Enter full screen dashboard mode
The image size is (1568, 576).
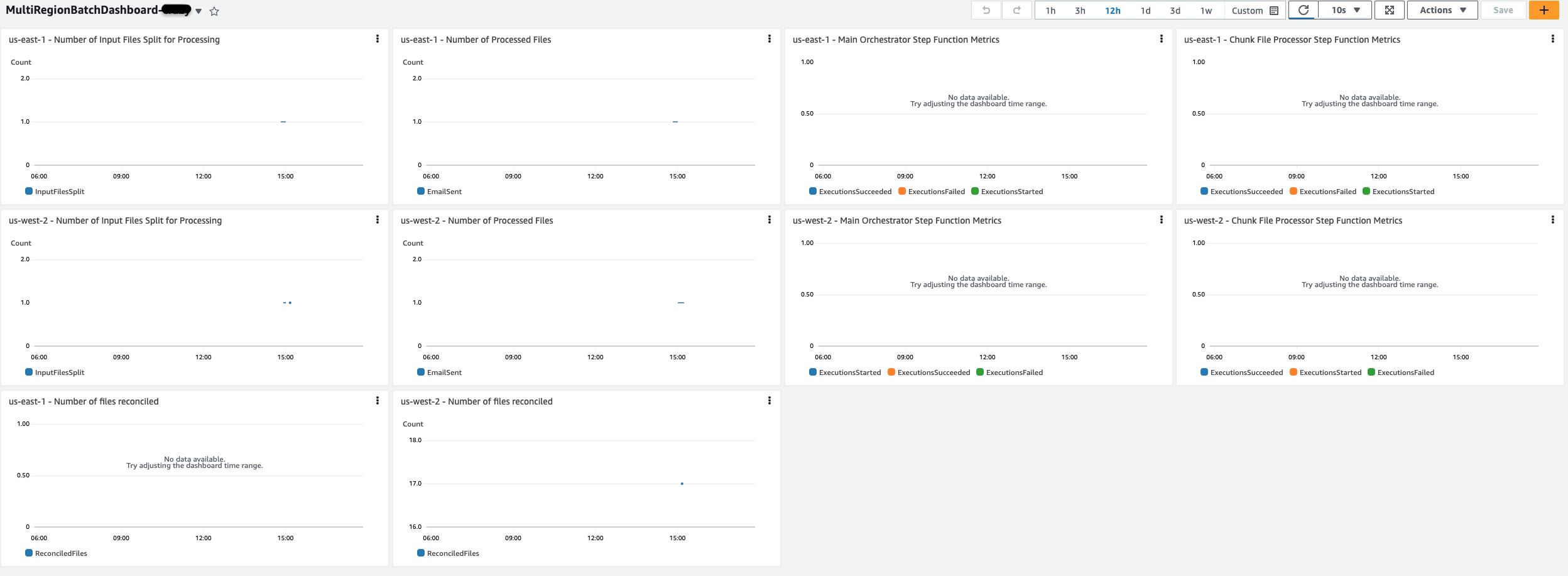[x=1390, y=10]
